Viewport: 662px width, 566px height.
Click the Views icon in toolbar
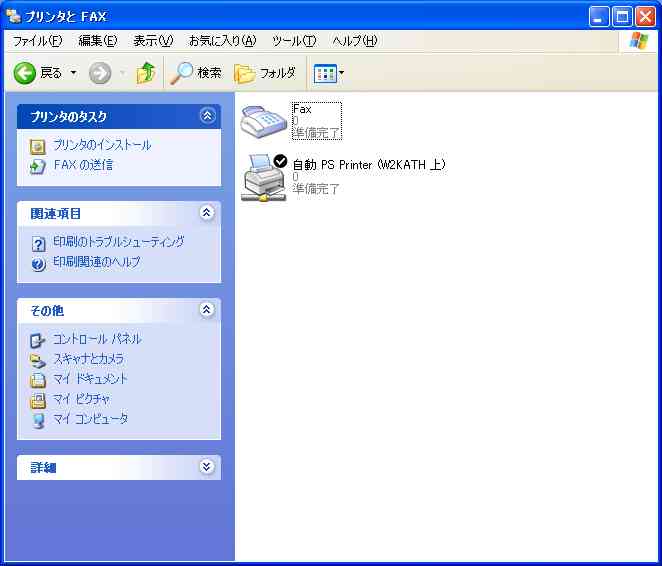tap(325, 74)
